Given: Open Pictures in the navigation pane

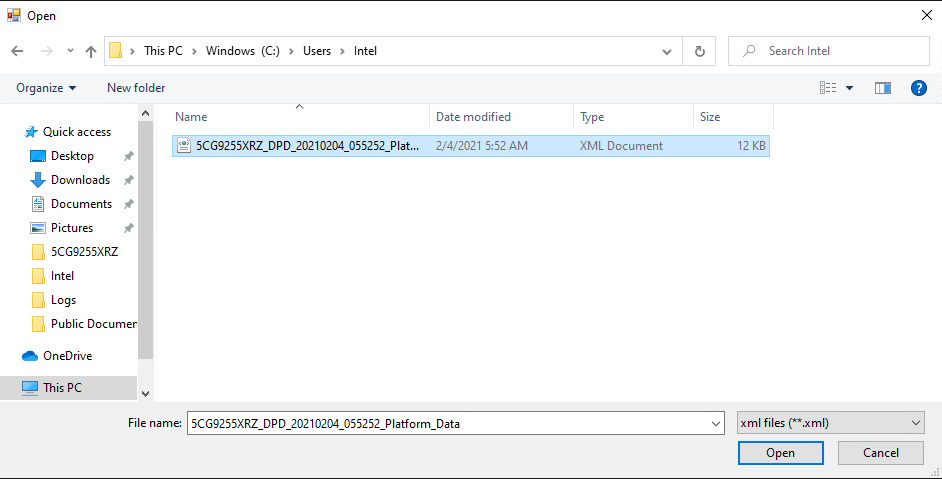Looking at the screenshot, I should 72,228.
